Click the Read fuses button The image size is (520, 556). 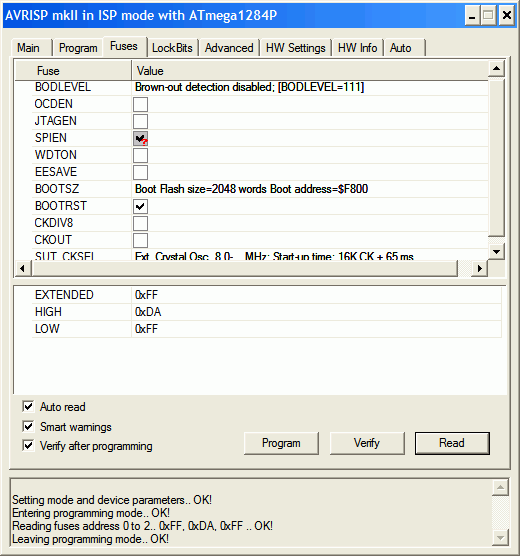click(x=452, y=443)
